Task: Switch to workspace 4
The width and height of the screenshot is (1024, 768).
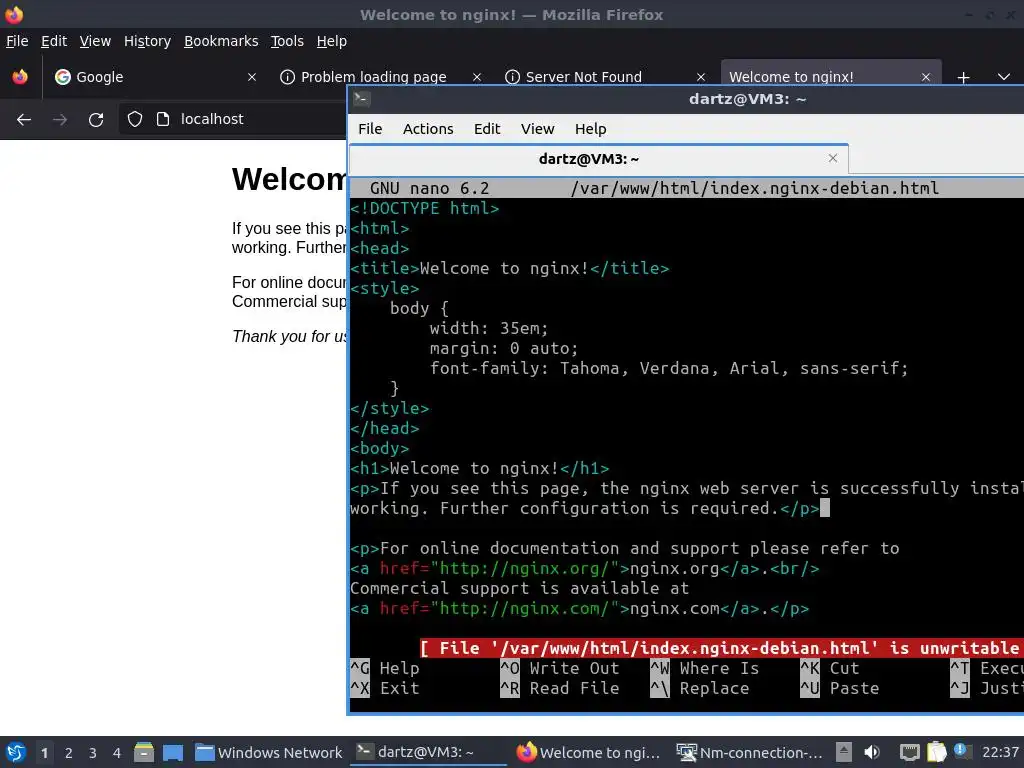Action: point(117,752)
